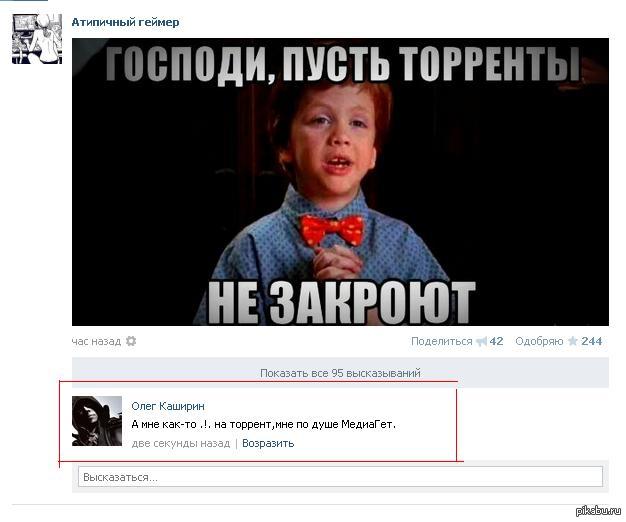The width and height of the screenshot is (626, 522).
Task: Click the Поделиться share link
Action: coord(442,341)
